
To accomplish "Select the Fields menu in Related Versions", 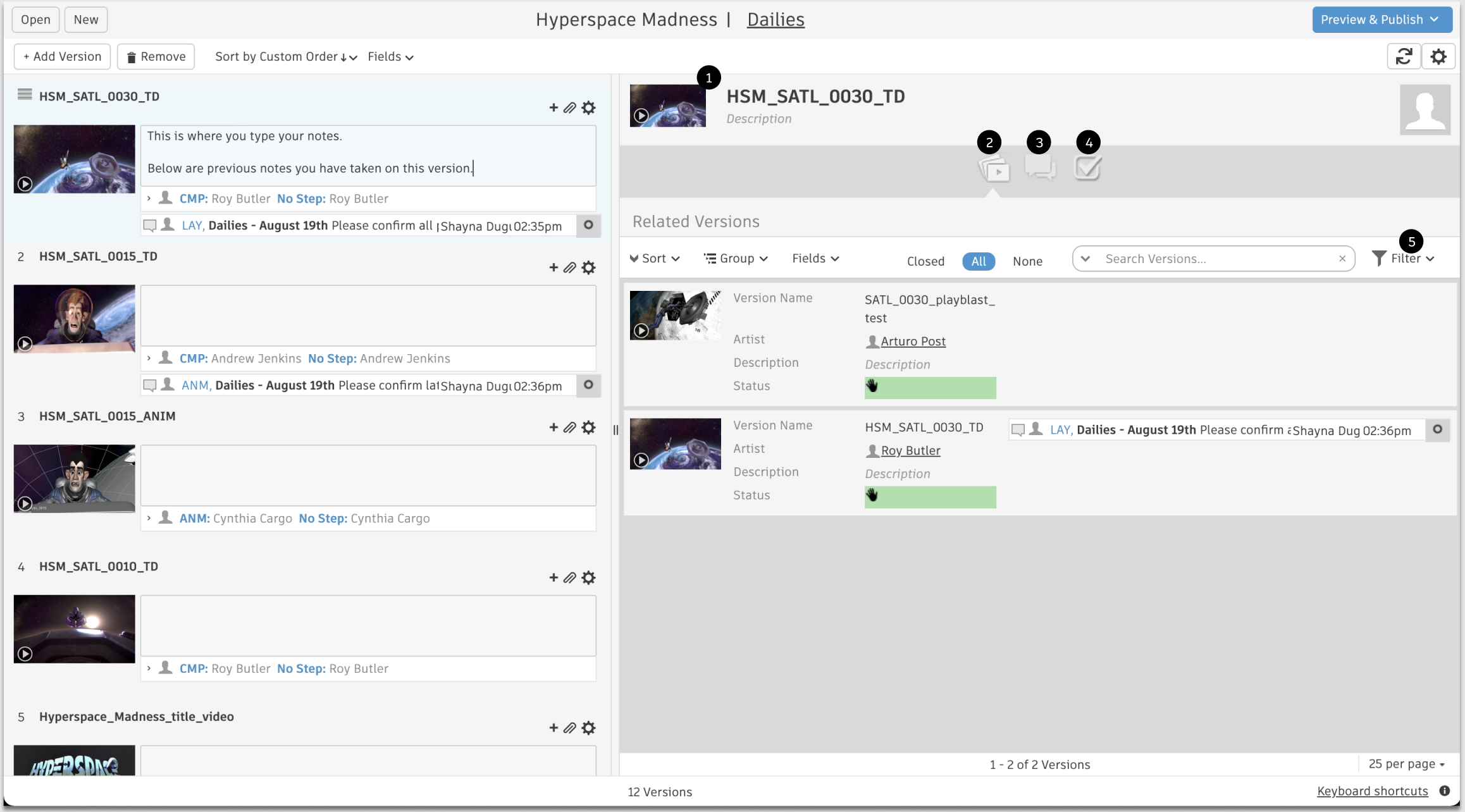I will 815,258.
